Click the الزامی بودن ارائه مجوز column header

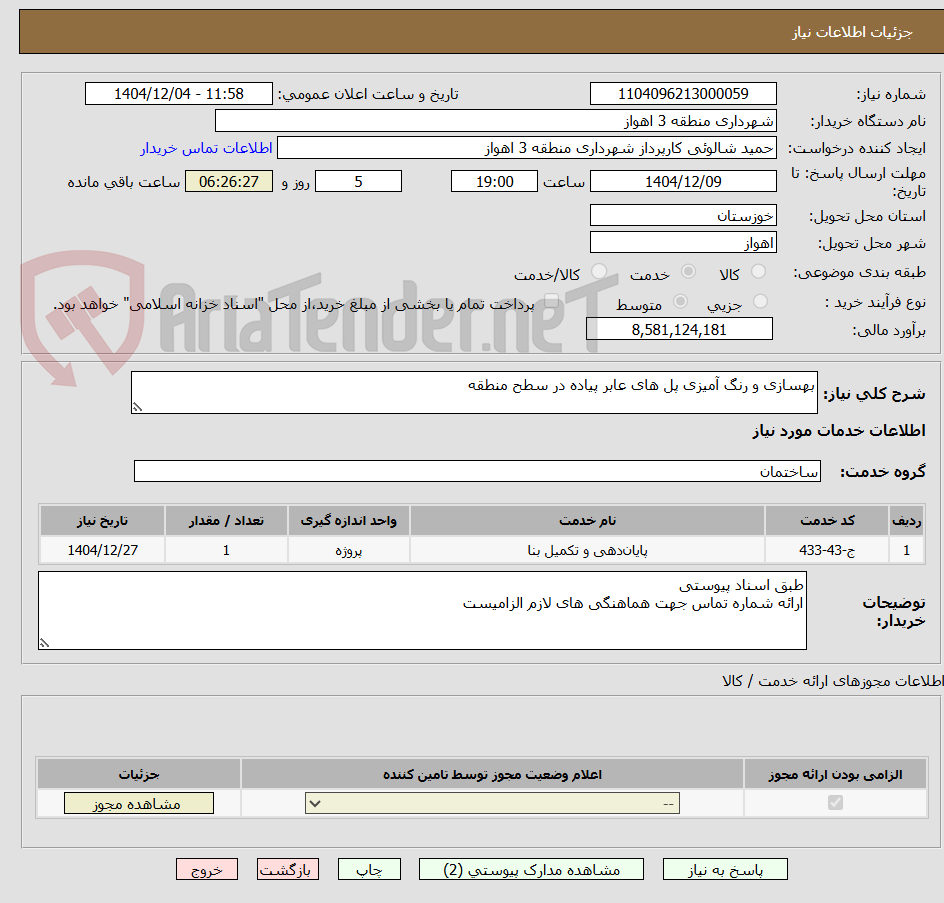(836, 774)
